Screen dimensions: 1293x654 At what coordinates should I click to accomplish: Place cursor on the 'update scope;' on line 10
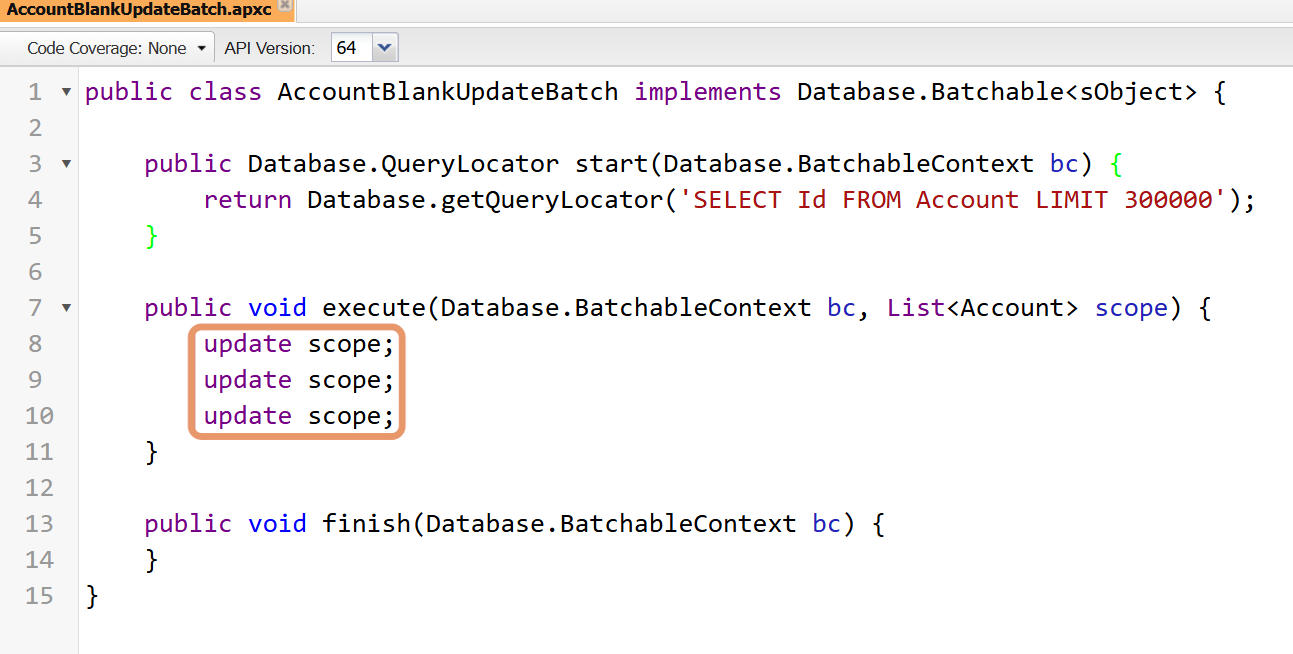[299, 416]
